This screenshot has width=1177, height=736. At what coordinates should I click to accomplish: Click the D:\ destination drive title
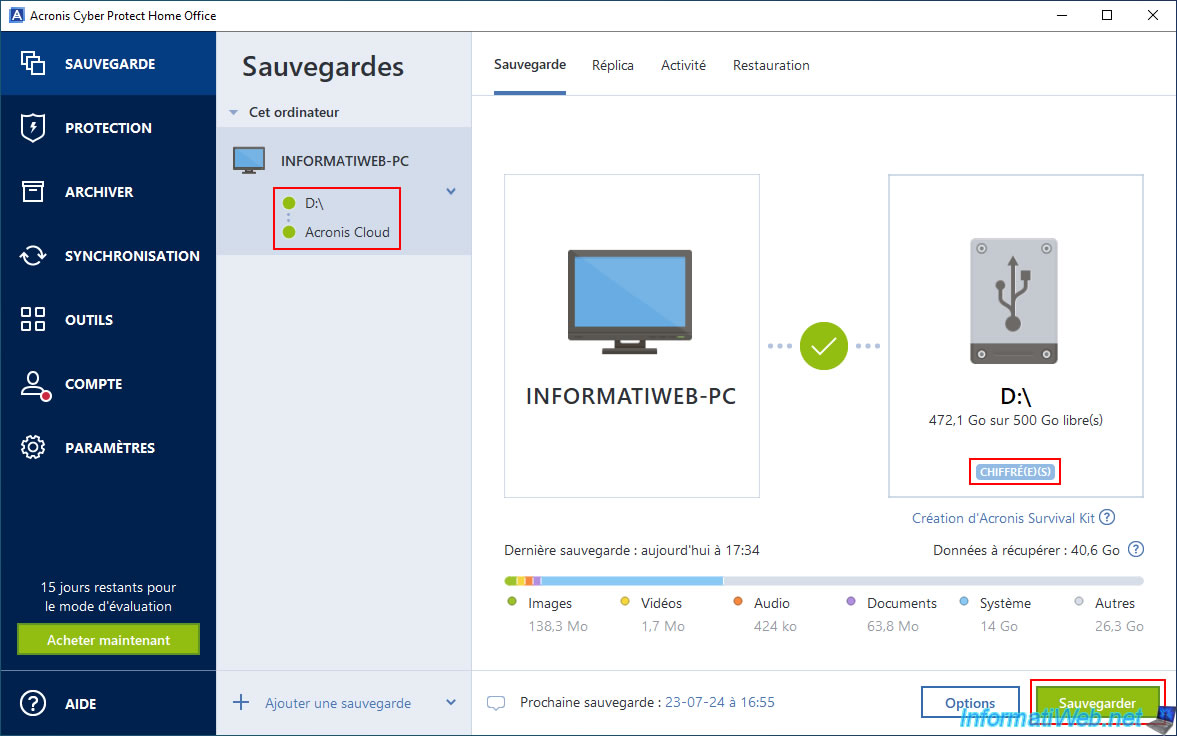point(1016,396)
